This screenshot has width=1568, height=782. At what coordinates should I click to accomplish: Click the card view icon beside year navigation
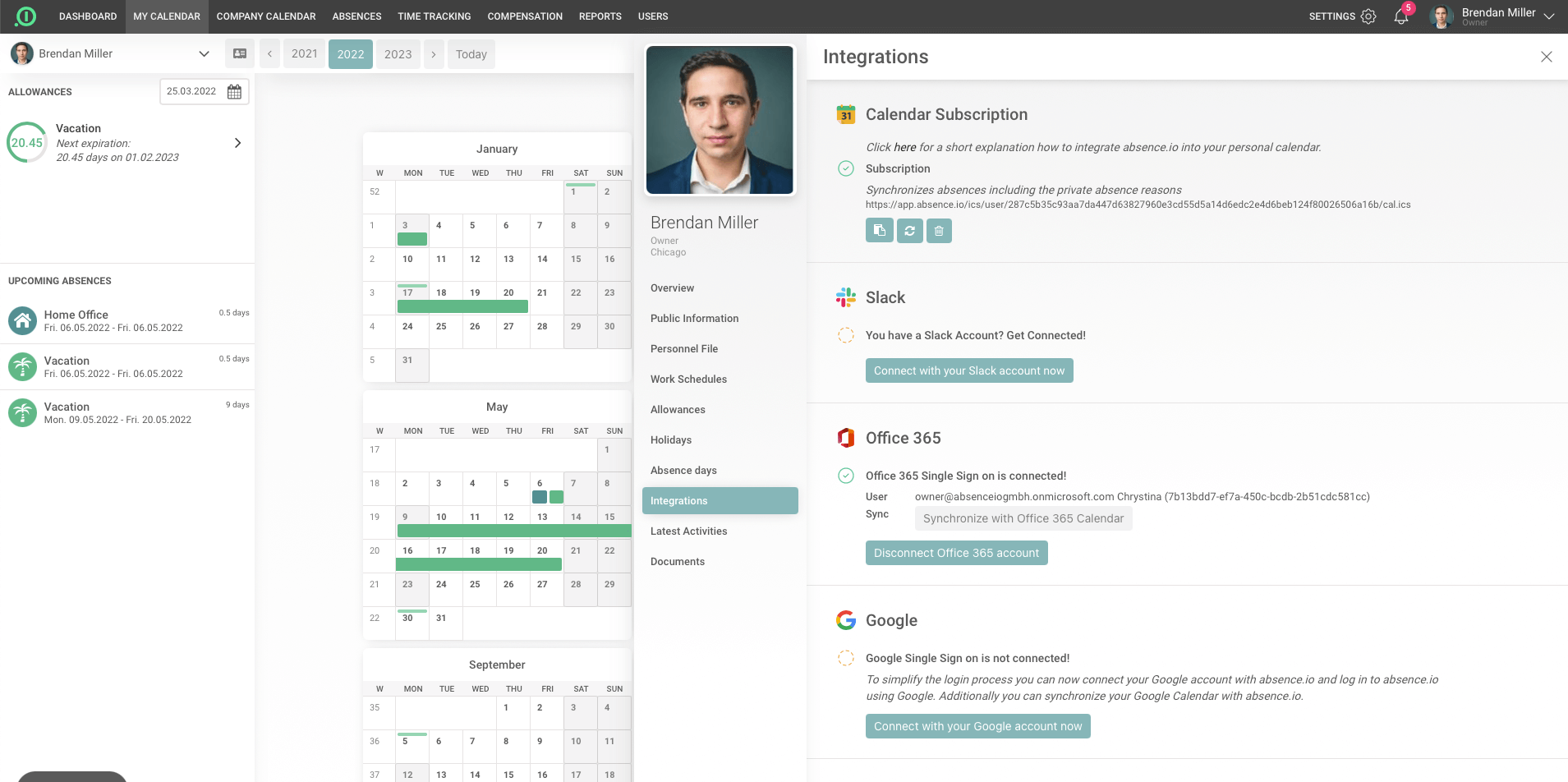240,54
